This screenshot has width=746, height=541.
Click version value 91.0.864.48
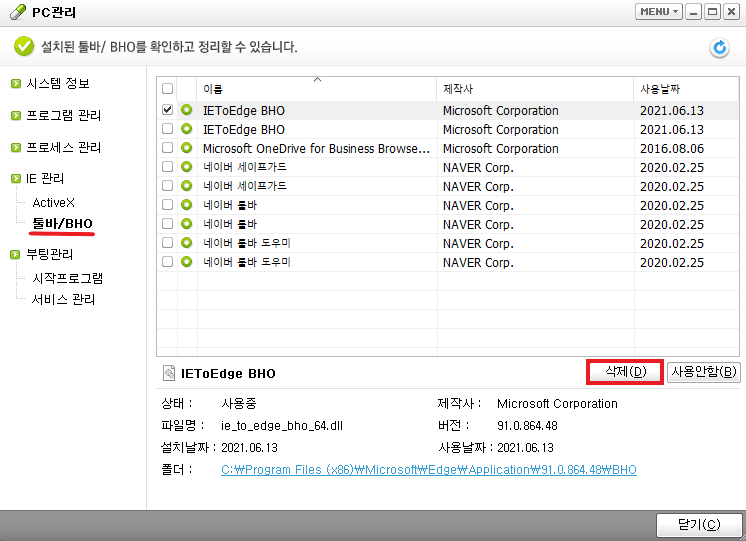coord(527,426)
